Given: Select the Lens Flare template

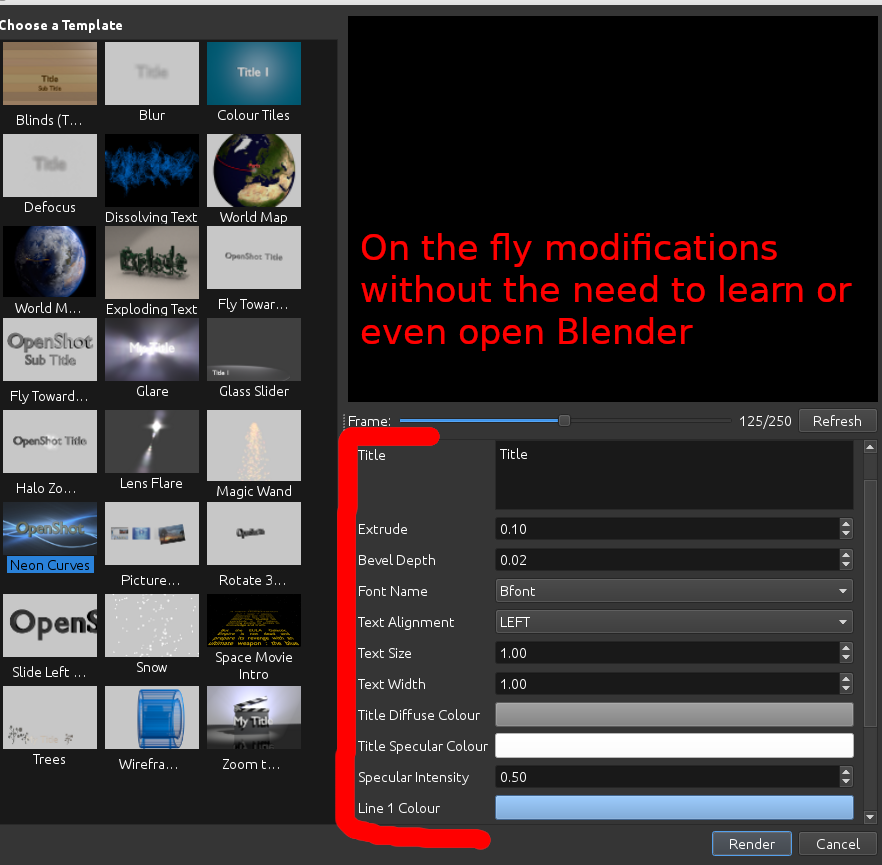Looking at the screenshot, I should pos(151,441).
